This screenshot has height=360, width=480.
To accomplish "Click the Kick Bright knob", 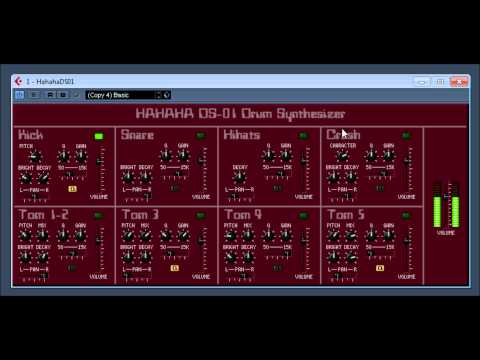I will click(x=26, y=178).
